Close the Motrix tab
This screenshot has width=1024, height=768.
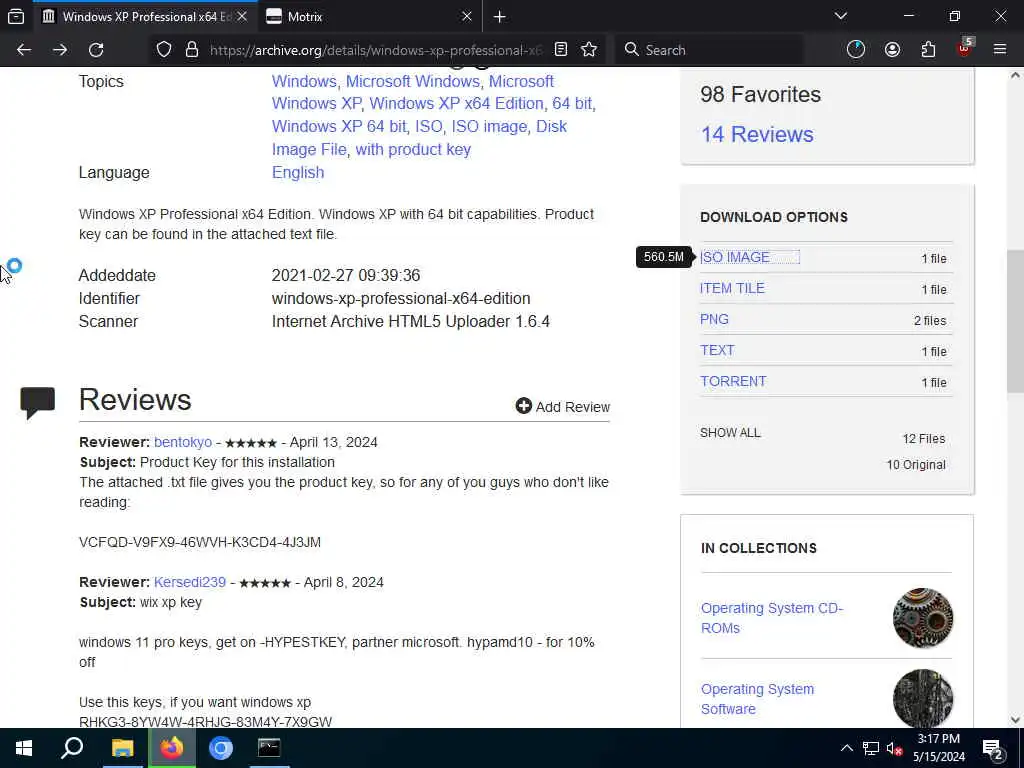coord(466,16)
